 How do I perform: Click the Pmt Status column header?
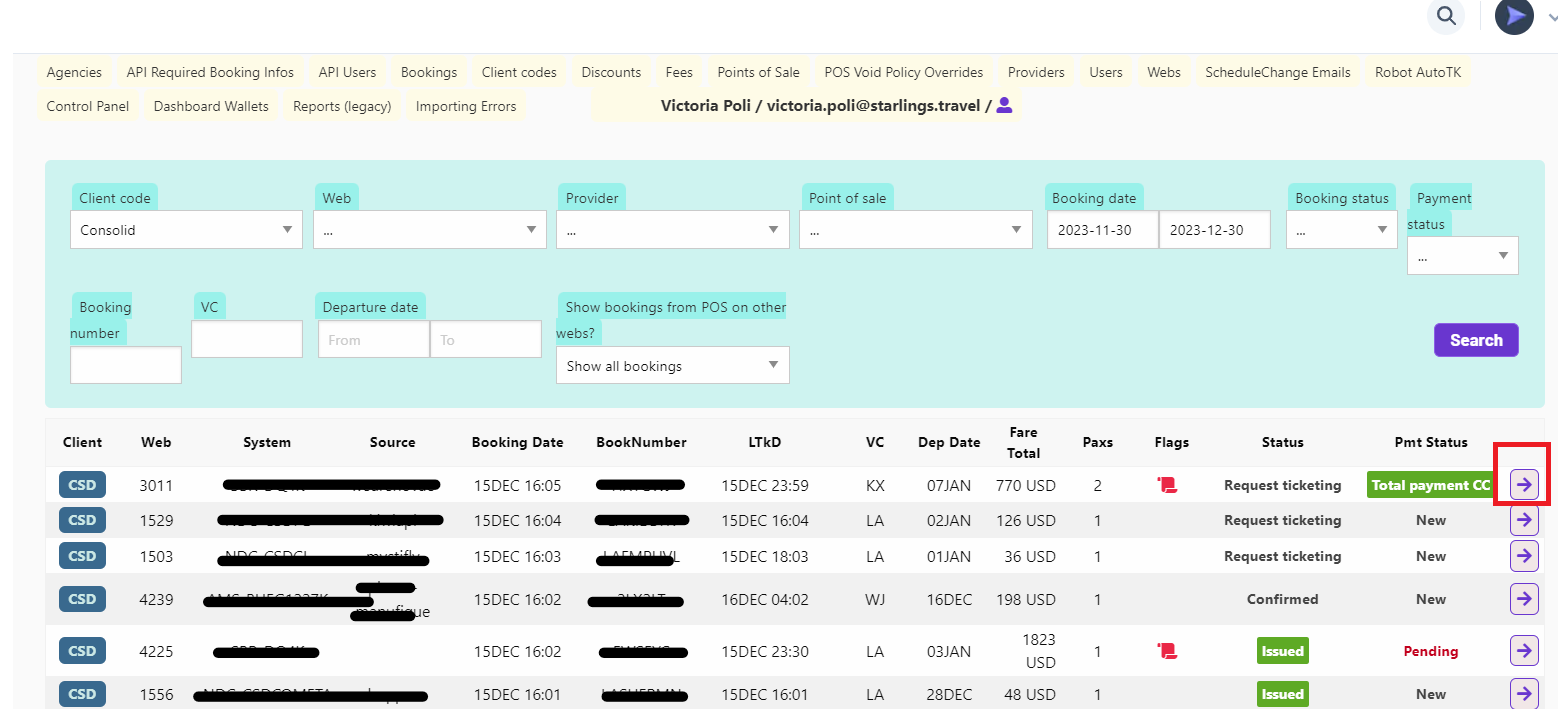pos(1431,442)
